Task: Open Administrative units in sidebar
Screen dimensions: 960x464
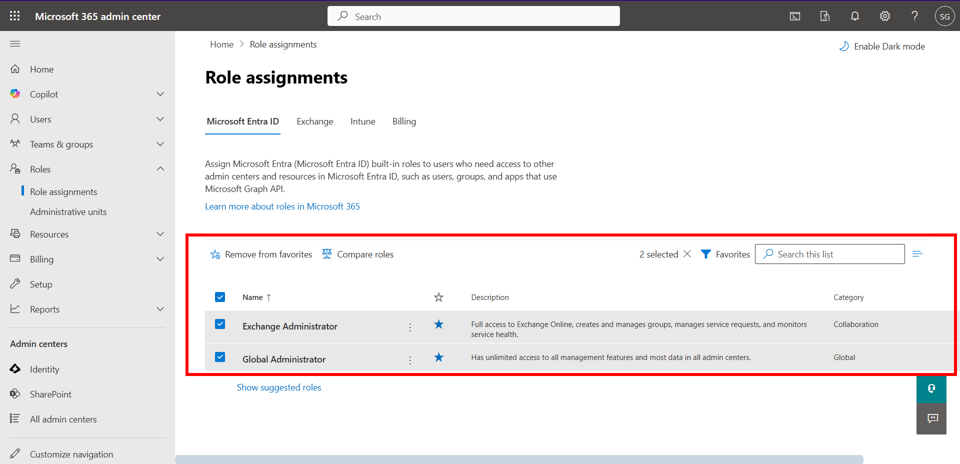Action: coord(68,212)
